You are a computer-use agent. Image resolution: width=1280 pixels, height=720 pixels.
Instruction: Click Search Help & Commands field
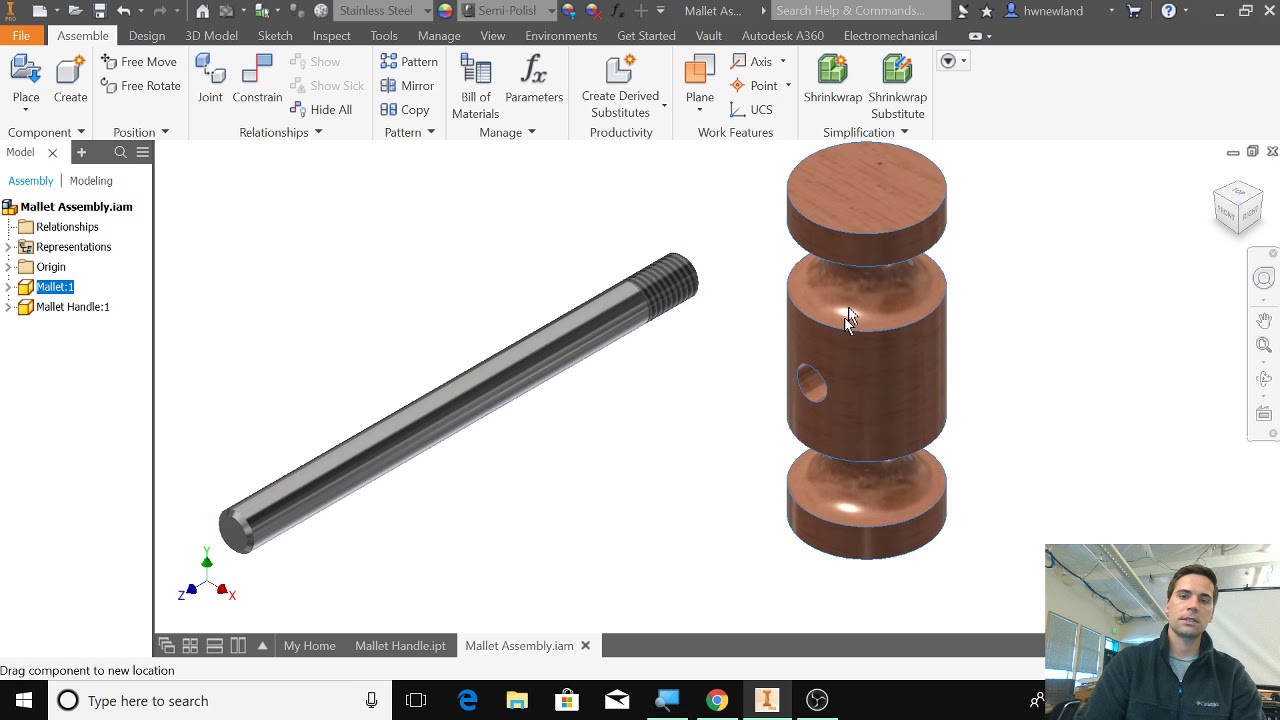pos(861,11)
